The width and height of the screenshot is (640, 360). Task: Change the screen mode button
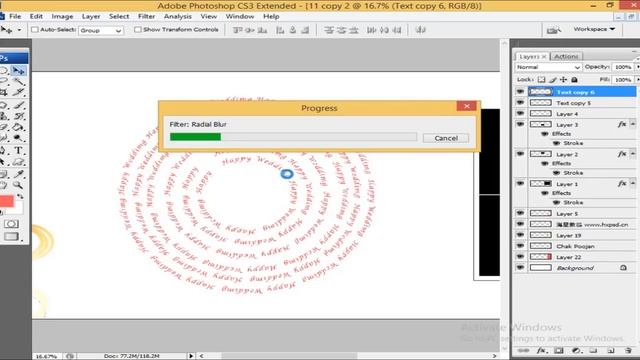point(11,237)
